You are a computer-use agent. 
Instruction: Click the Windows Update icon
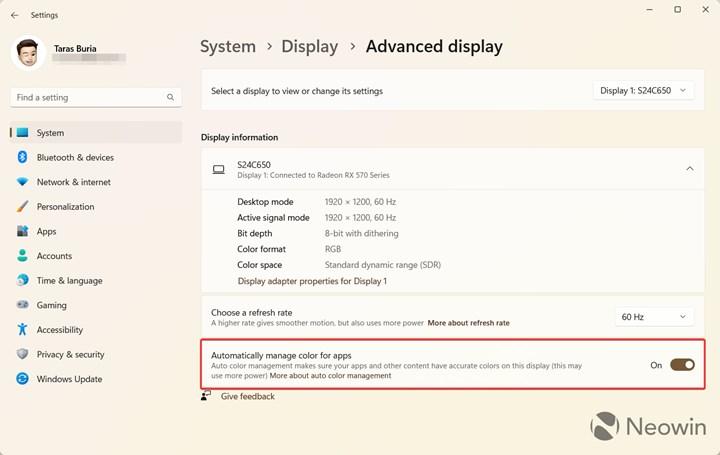coord(22,379)
